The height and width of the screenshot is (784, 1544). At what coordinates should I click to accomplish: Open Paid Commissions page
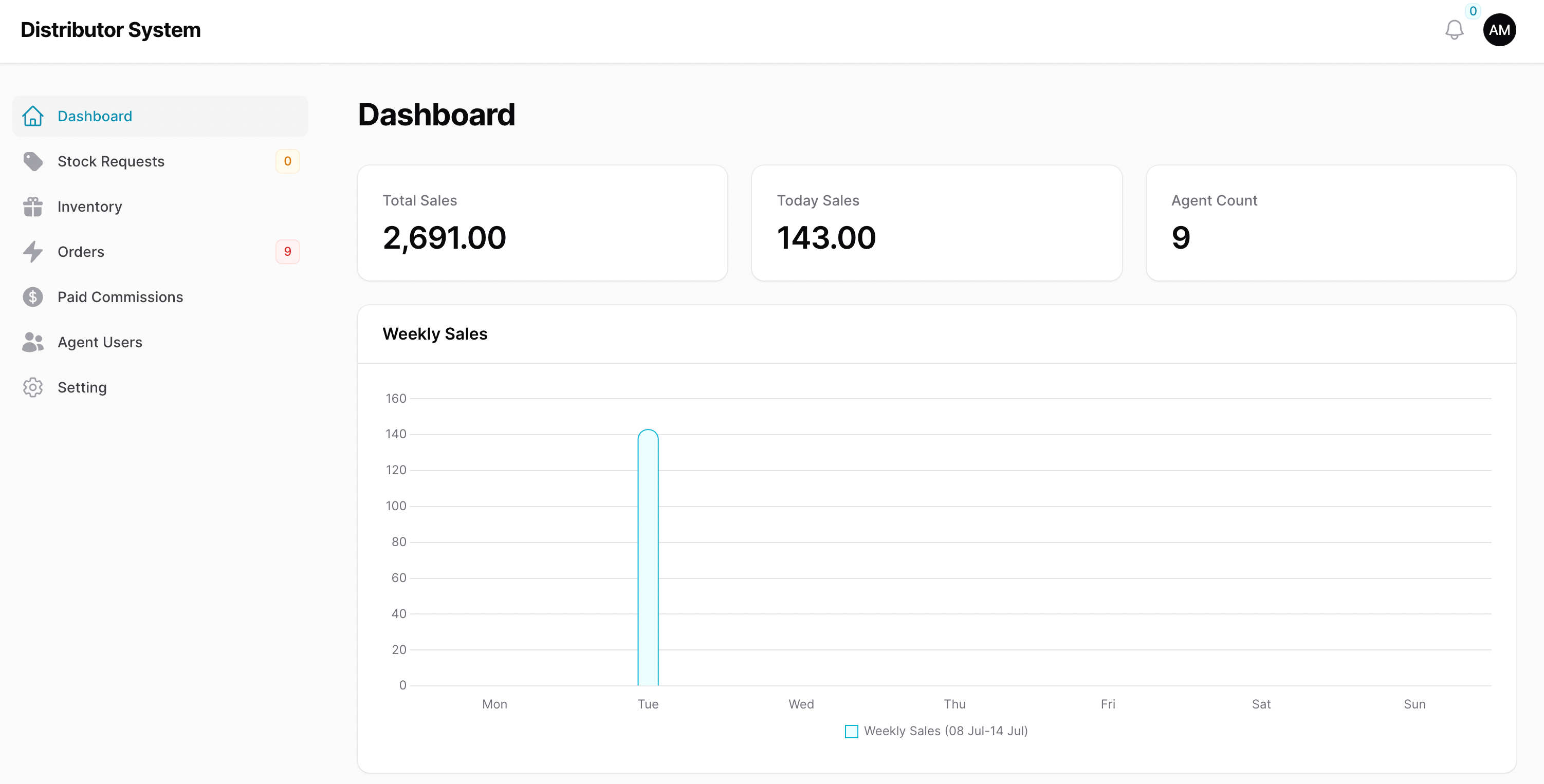(x=160, y=297)
